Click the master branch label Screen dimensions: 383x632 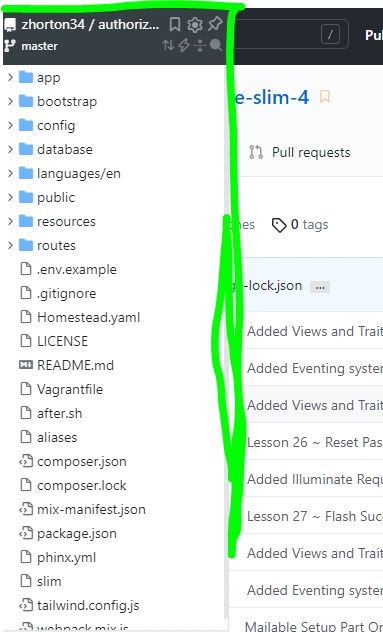40,46
